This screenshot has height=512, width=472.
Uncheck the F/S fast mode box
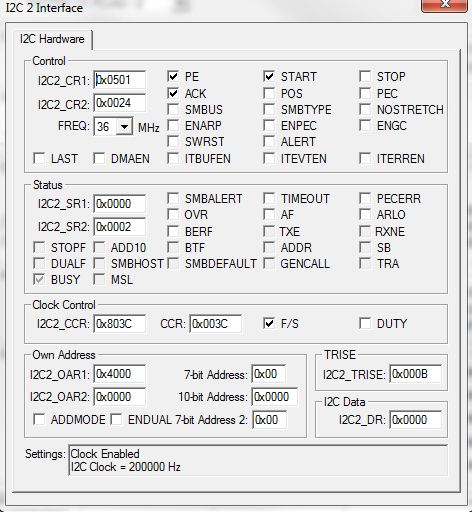pos(269,323)
